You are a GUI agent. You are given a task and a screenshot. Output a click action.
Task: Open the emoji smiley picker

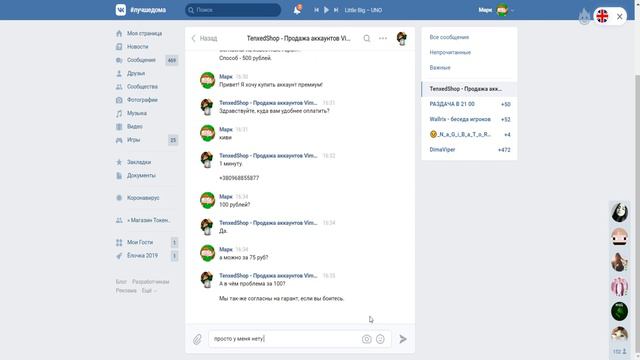coord(380,339)
